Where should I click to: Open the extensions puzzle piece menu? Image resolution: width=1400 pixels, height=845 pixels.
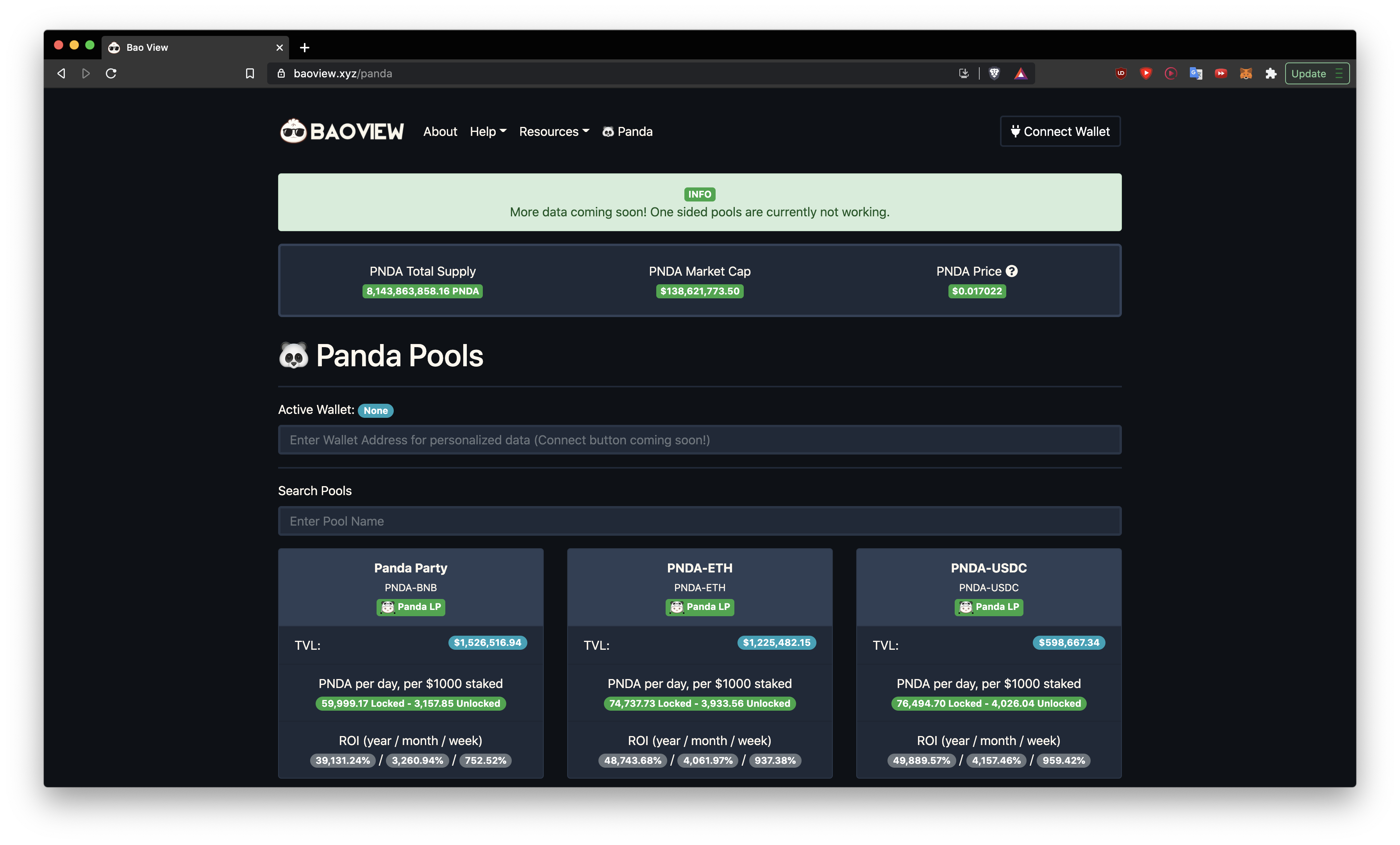click(1270, 73)
